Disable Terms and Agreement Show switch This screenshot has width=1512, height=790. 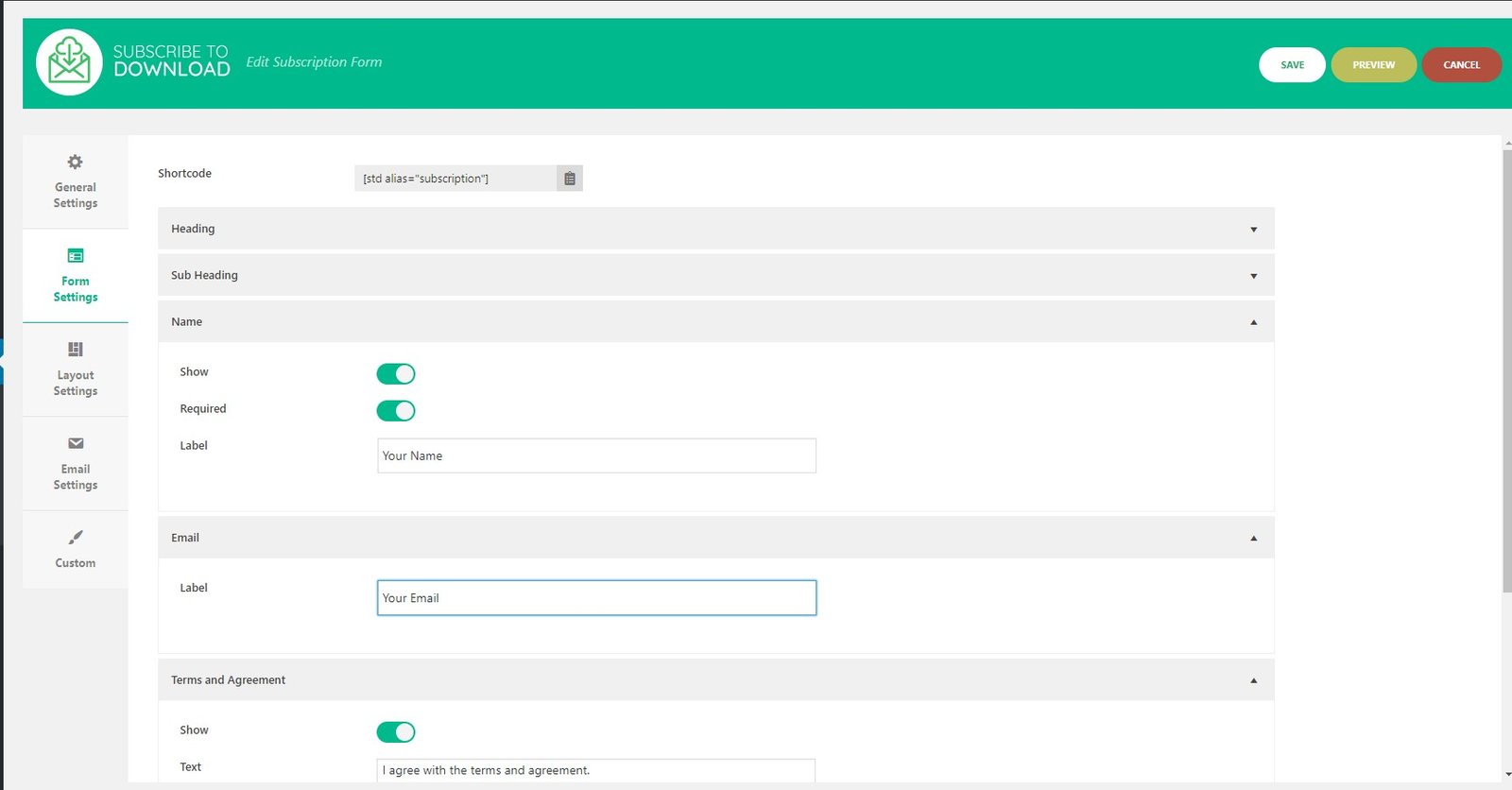tap(396, 732)
